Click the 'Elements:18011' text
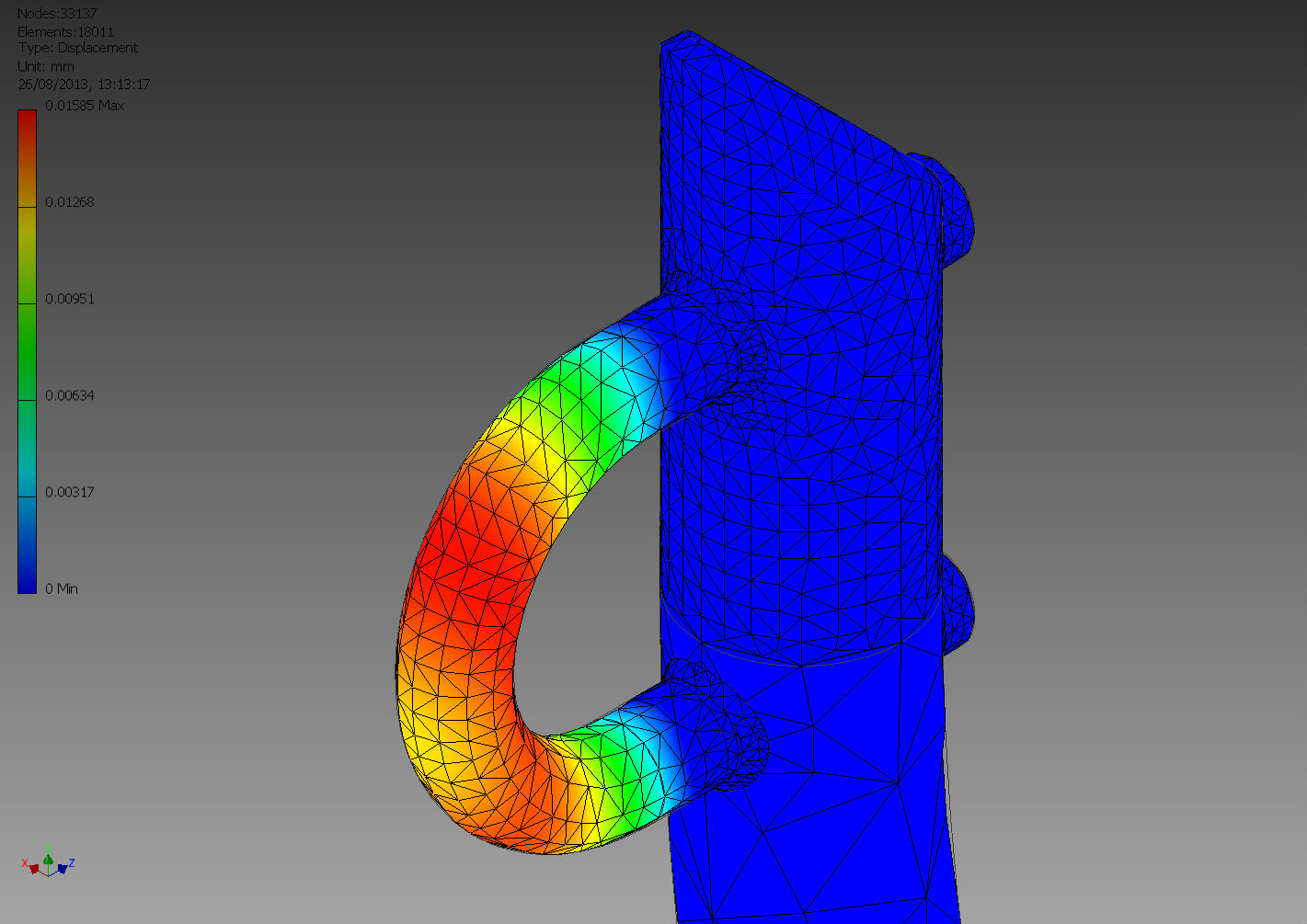Screen dimensions: 1307x924 click(65, 31)
